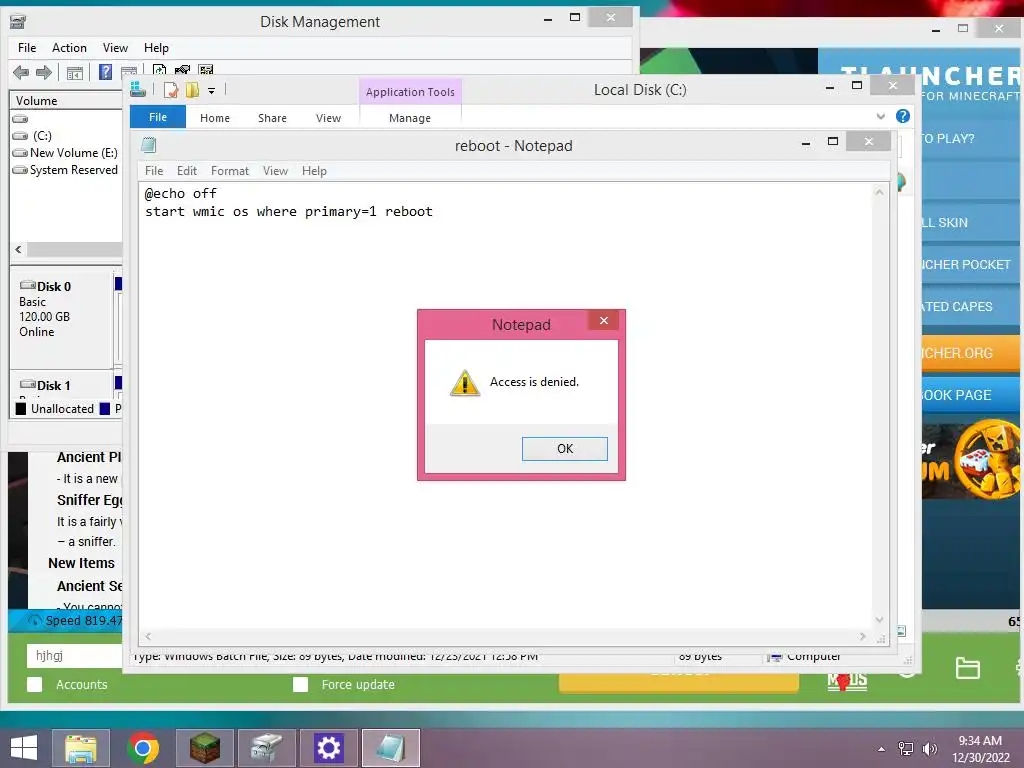Click the volume speaker icon in tray
The image size is (1024, 768).
click(929, 749)
